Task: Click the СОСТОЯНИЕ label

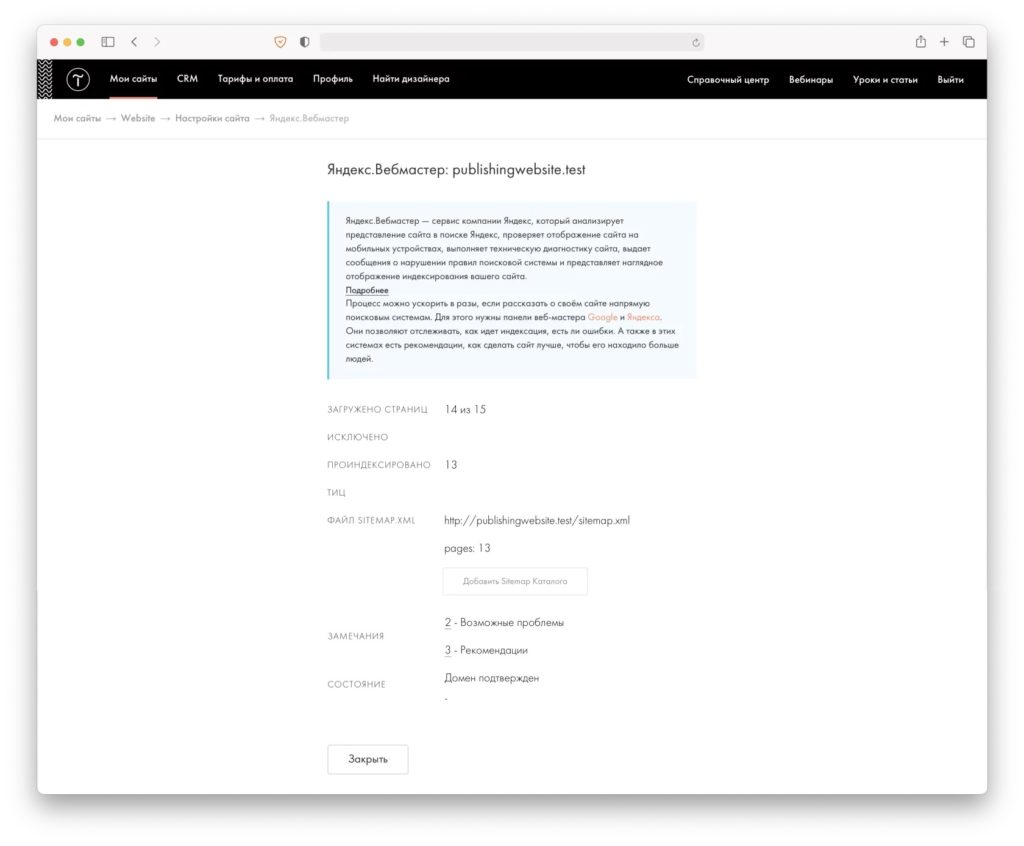Action: 357,685
